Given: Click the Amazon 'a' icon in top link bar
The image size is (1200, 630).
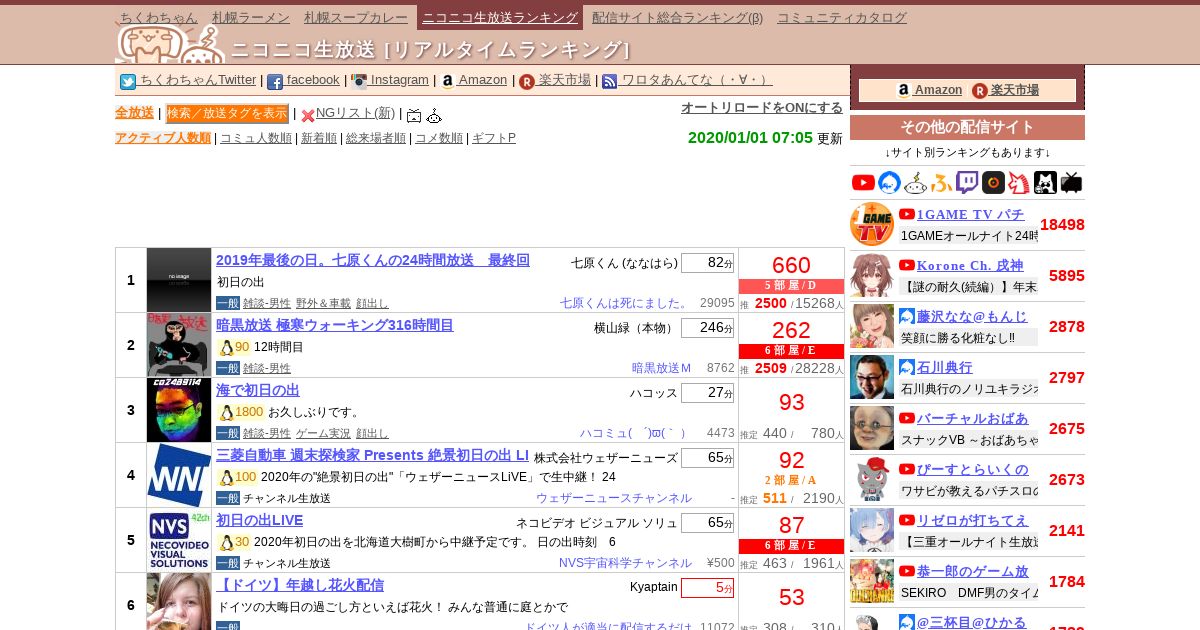Looking at the screenshot, I should pyautogui.click(x=447, y=82).
